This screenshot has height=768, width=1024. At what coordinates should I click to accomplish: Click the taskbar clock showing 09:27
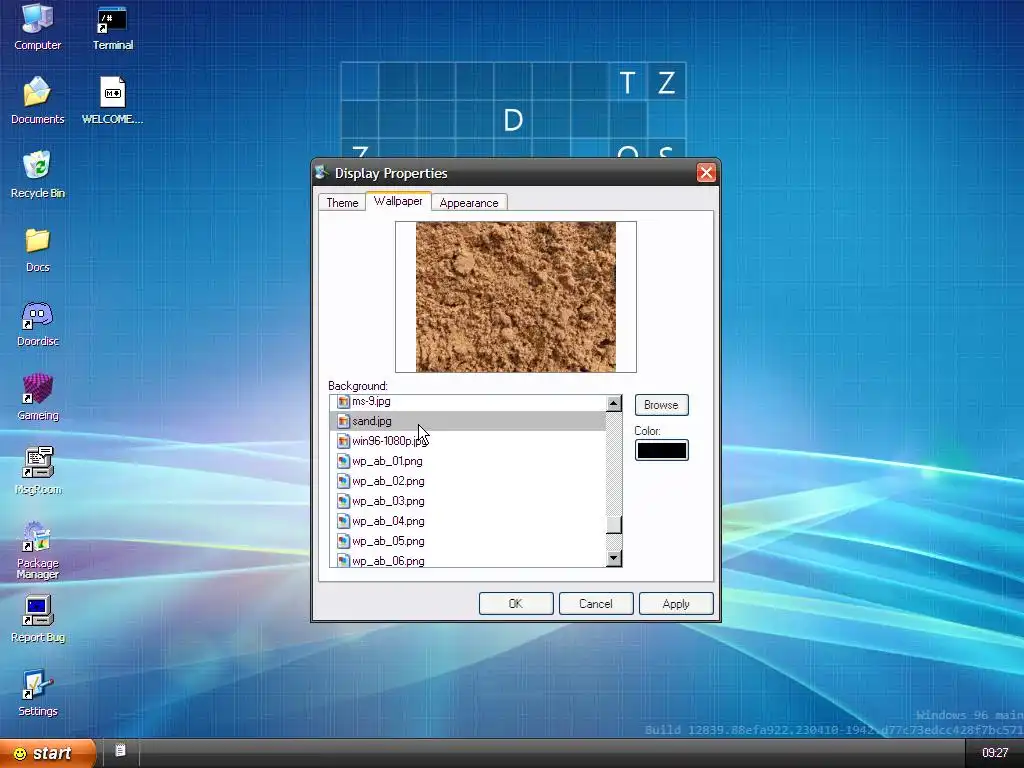(995, 753)
